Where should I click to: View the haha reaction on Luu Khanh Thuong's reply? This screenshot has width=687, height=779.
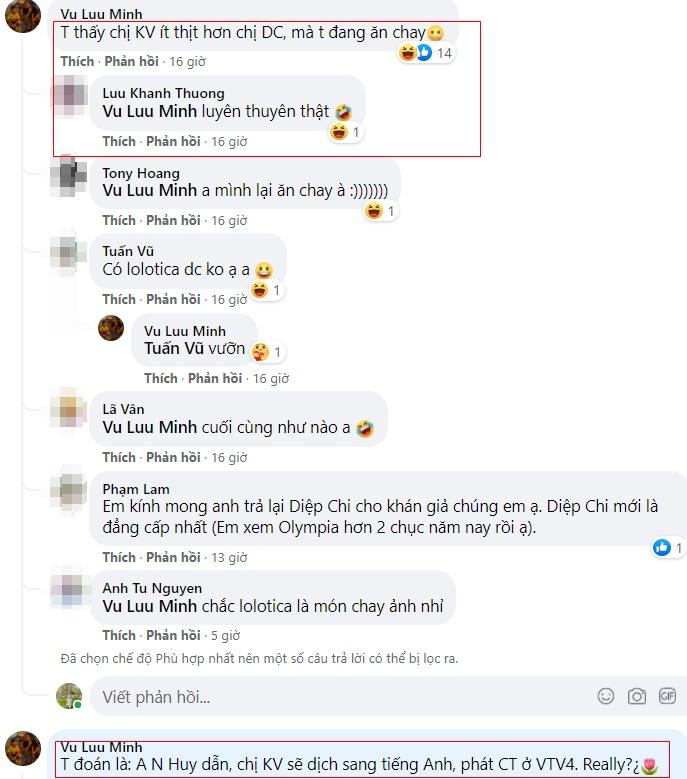coord(345,132)
